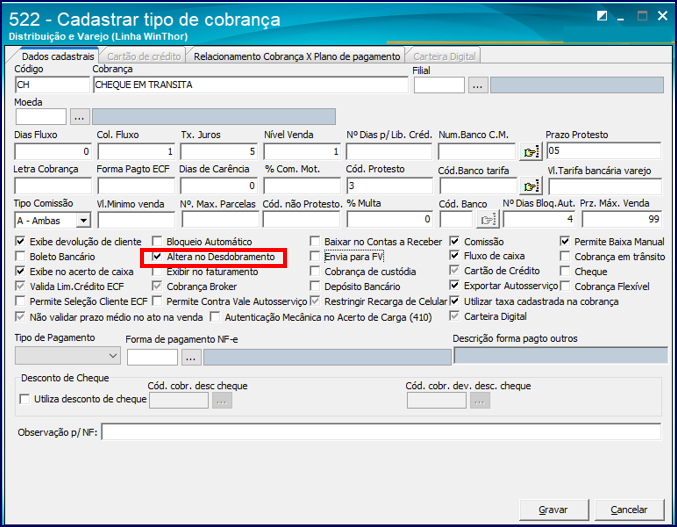Uncheck Altera no Desdobramento
Screen dimensions: 677x527
tap(157, 256)
